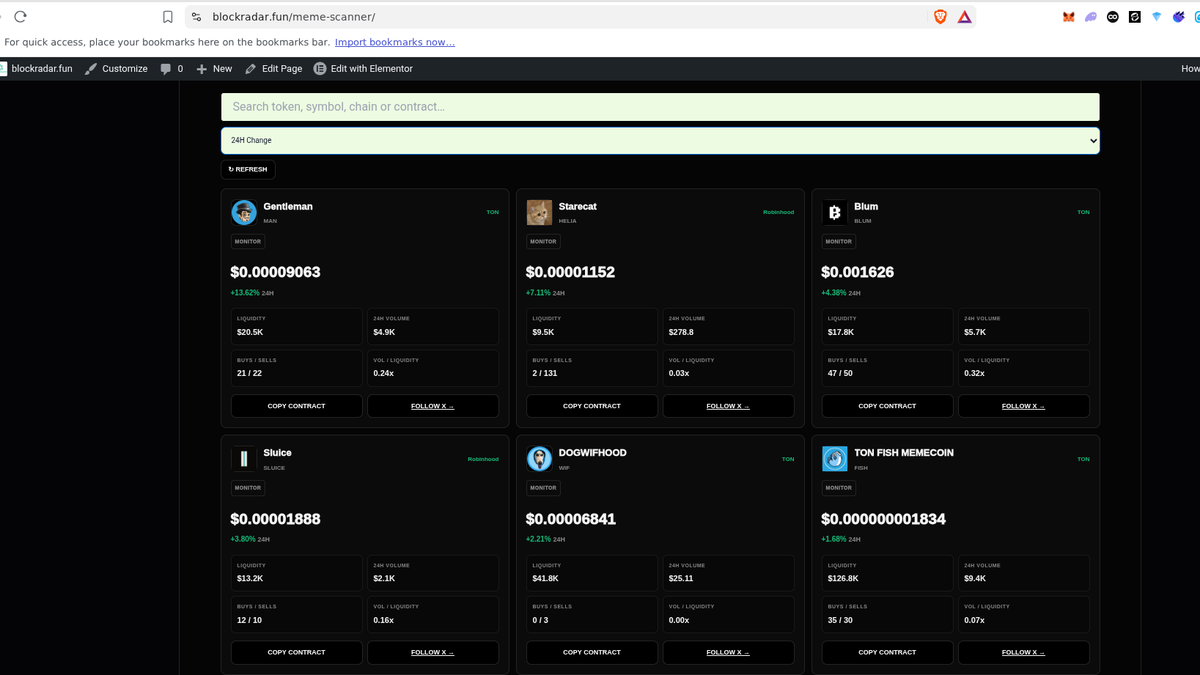
Task: Copy contract for Blum token
Action: tap(887, 406)
